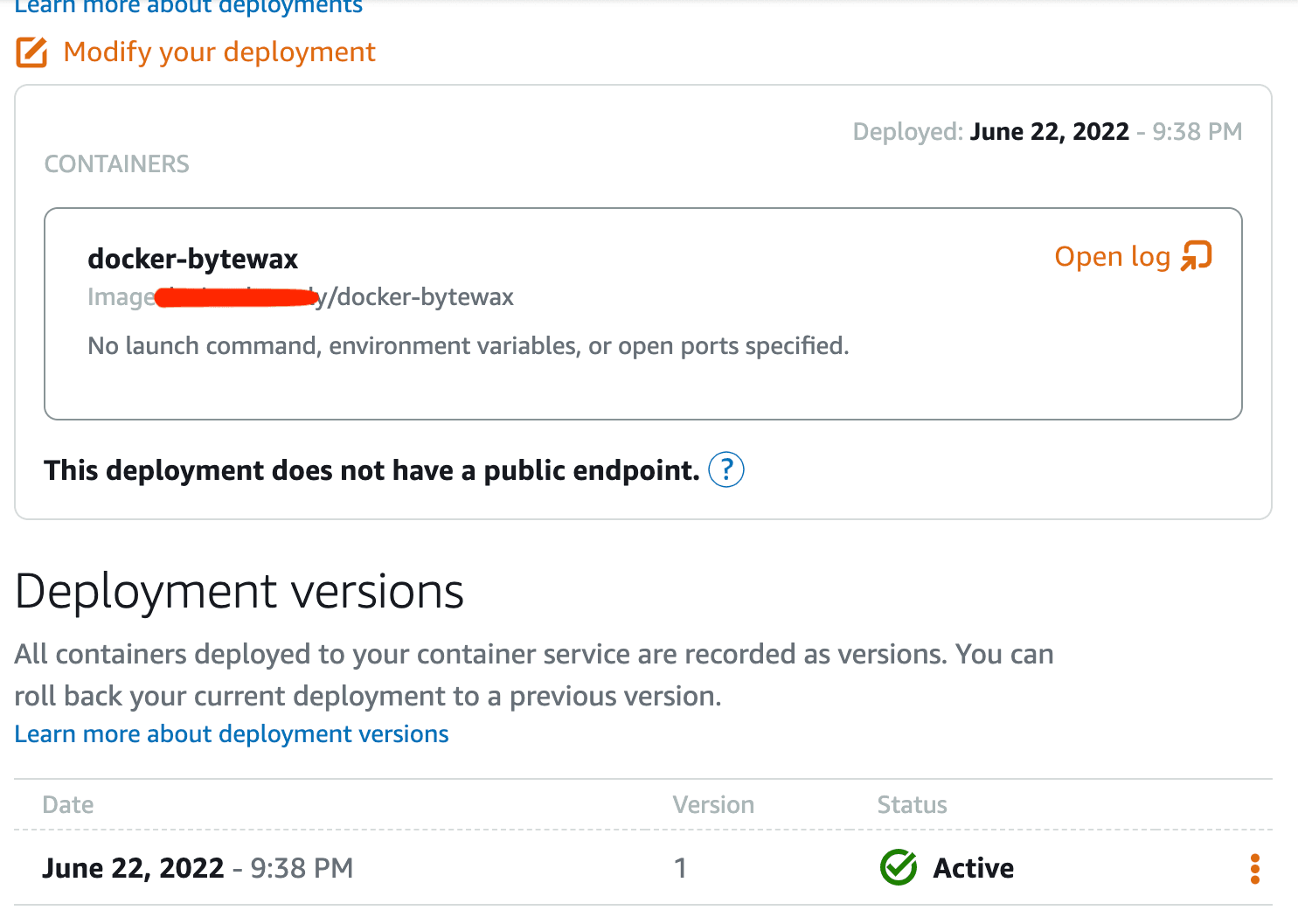Click the Active status label
Image resolution: width=1298 pixels, height=924 pixels.
973,868
